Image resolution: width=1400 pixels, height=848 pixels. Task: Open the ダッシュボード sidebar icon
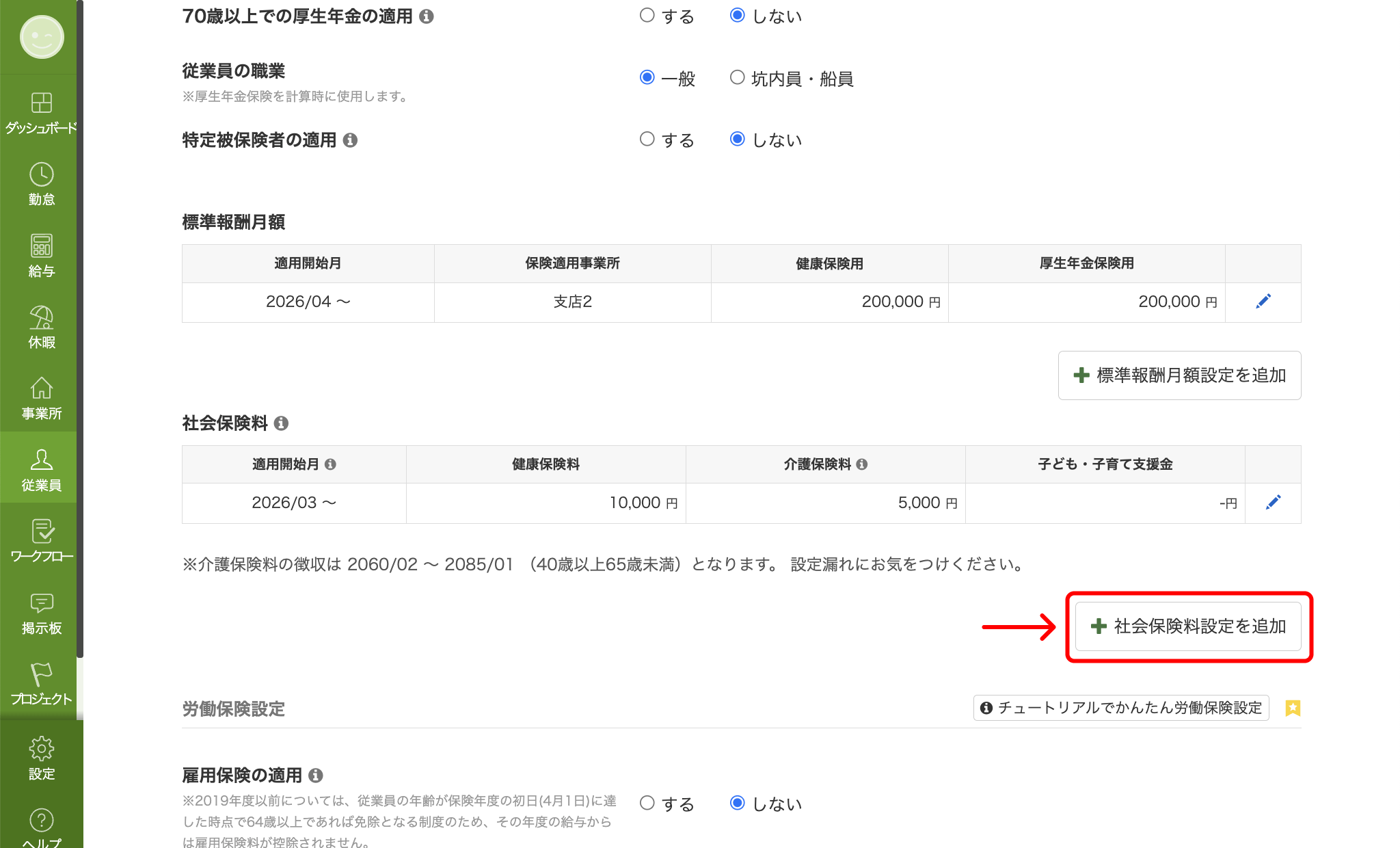pyautogui.click(x=41, y=104)
